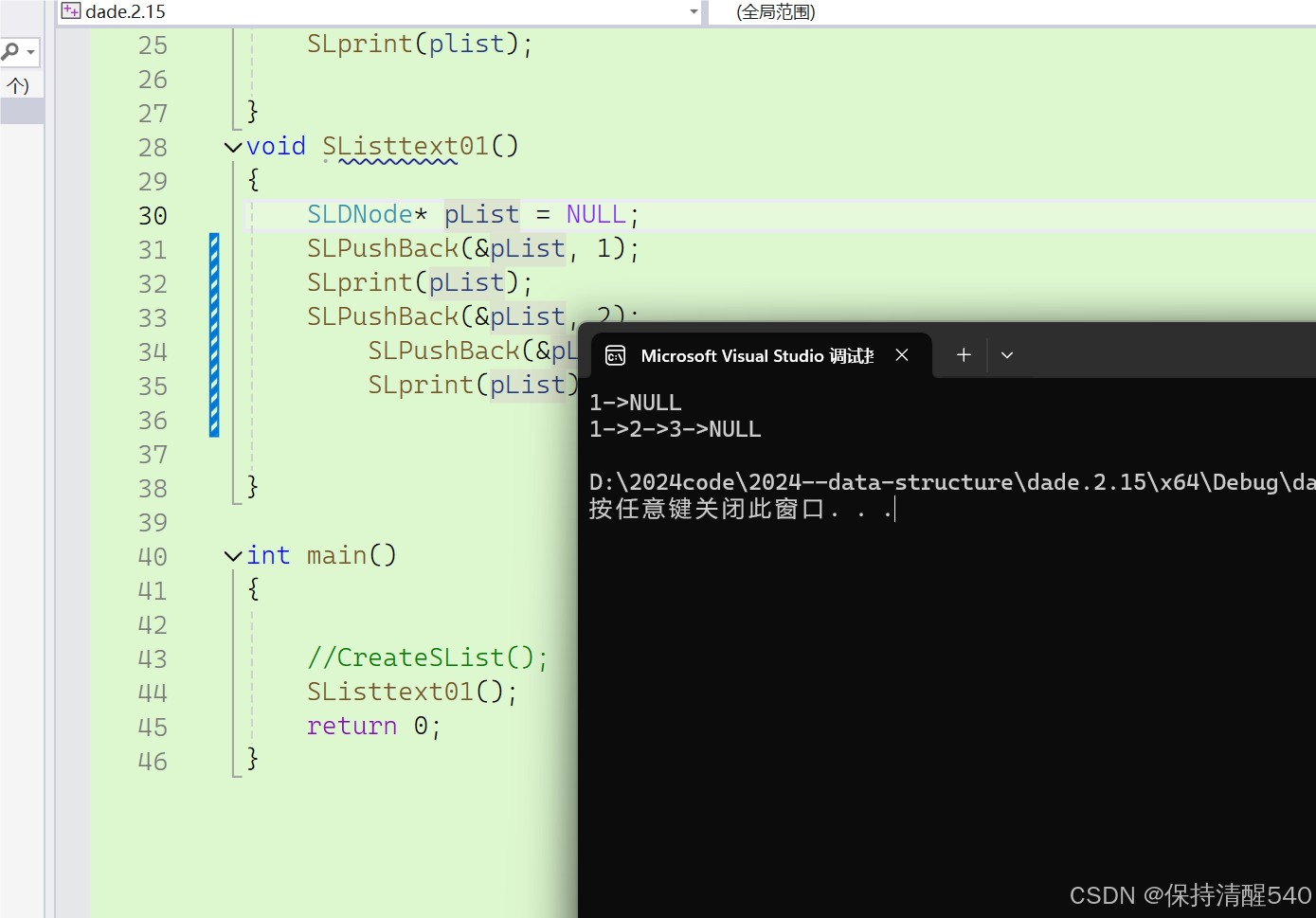Collapse the SListtext01 function at line 28
The image size is (1316, 918).
[x=233, y=147]
